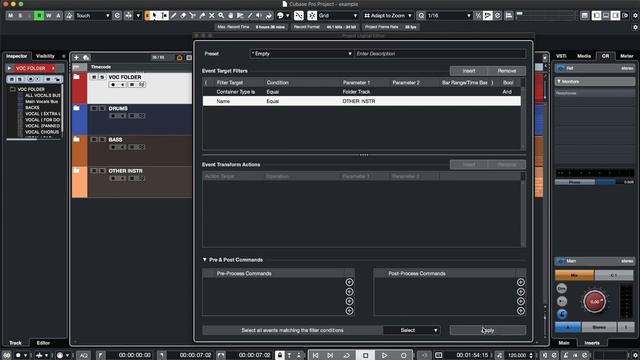Remove the selected Event Target Filter
This screenshot has height=360, width=640.
(x=507, y=71)
